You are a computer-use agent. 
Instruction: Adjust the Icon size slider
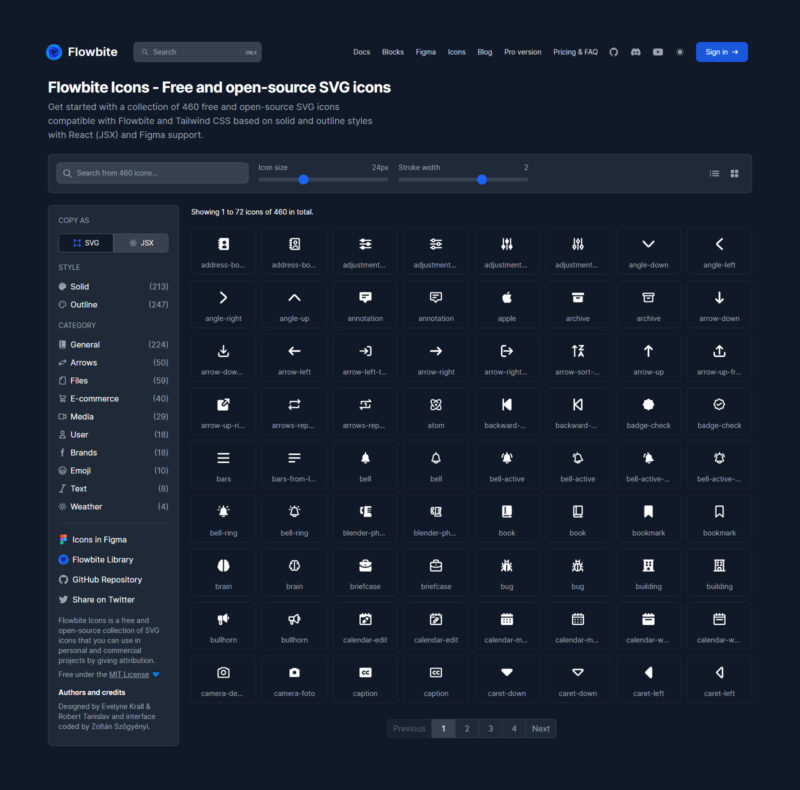pos(305,179)
